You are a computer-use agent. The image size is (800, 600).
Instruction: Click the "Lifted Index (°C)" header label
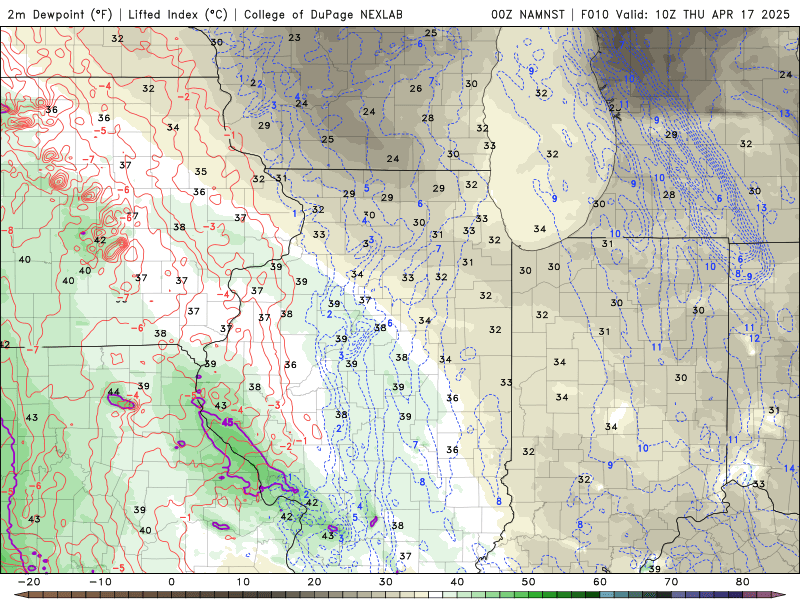(178, 14)
